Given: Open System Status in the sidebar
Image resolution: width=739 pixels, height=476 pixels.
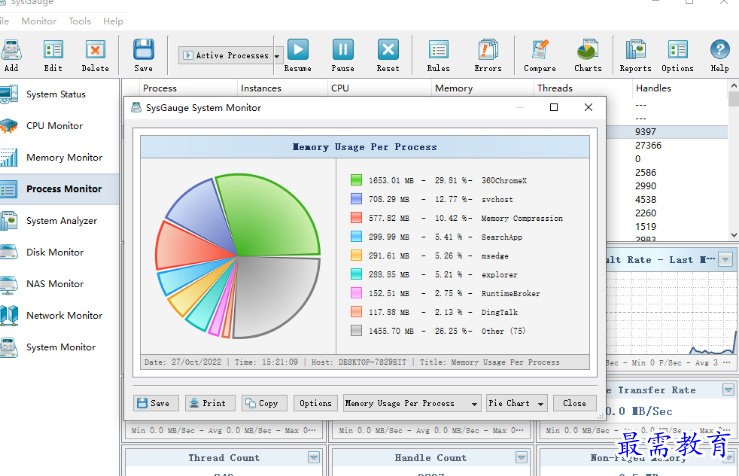Looking at the screenshot, I should [x=59, y=94].
